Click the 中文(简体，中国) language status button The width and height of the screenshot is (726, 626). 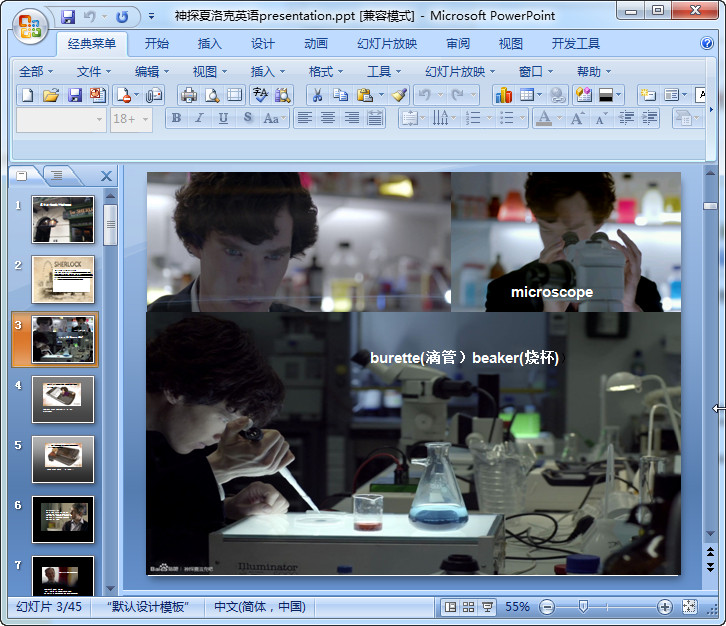[260, 607]
